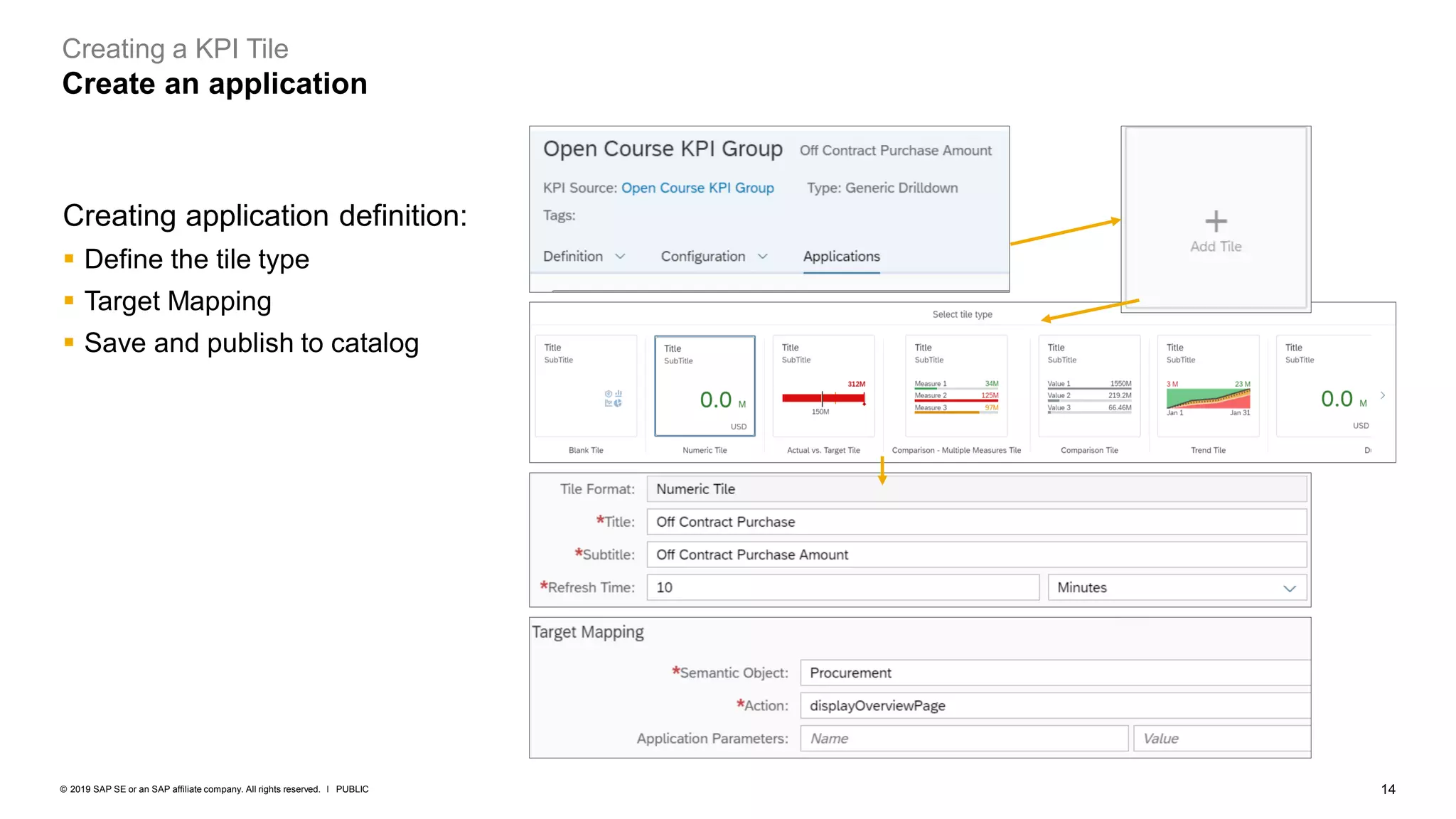Click the Target Mapping section heading
1456x819 pixels.
click(588, 632)
